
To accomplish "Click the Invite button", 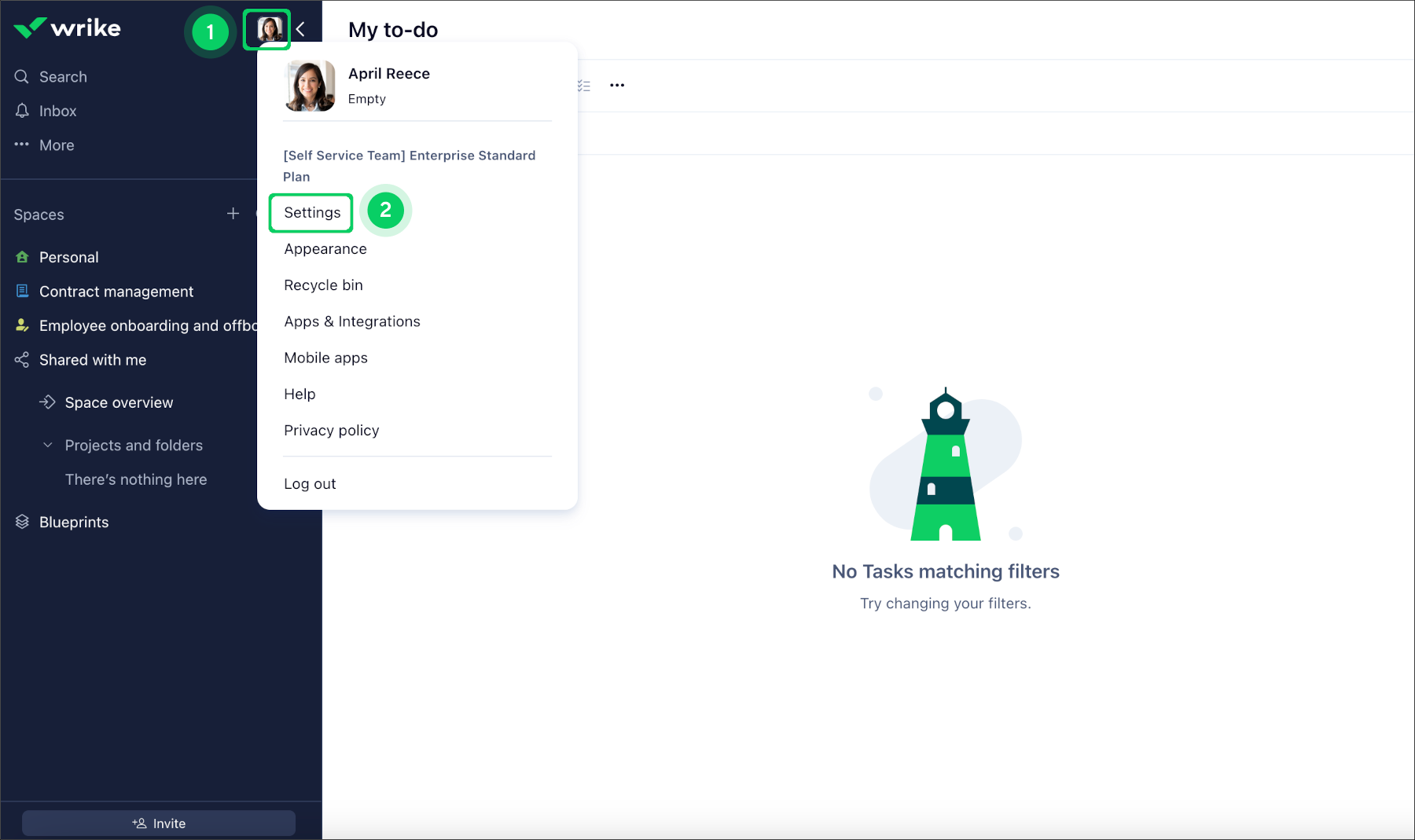I will 159,823.
